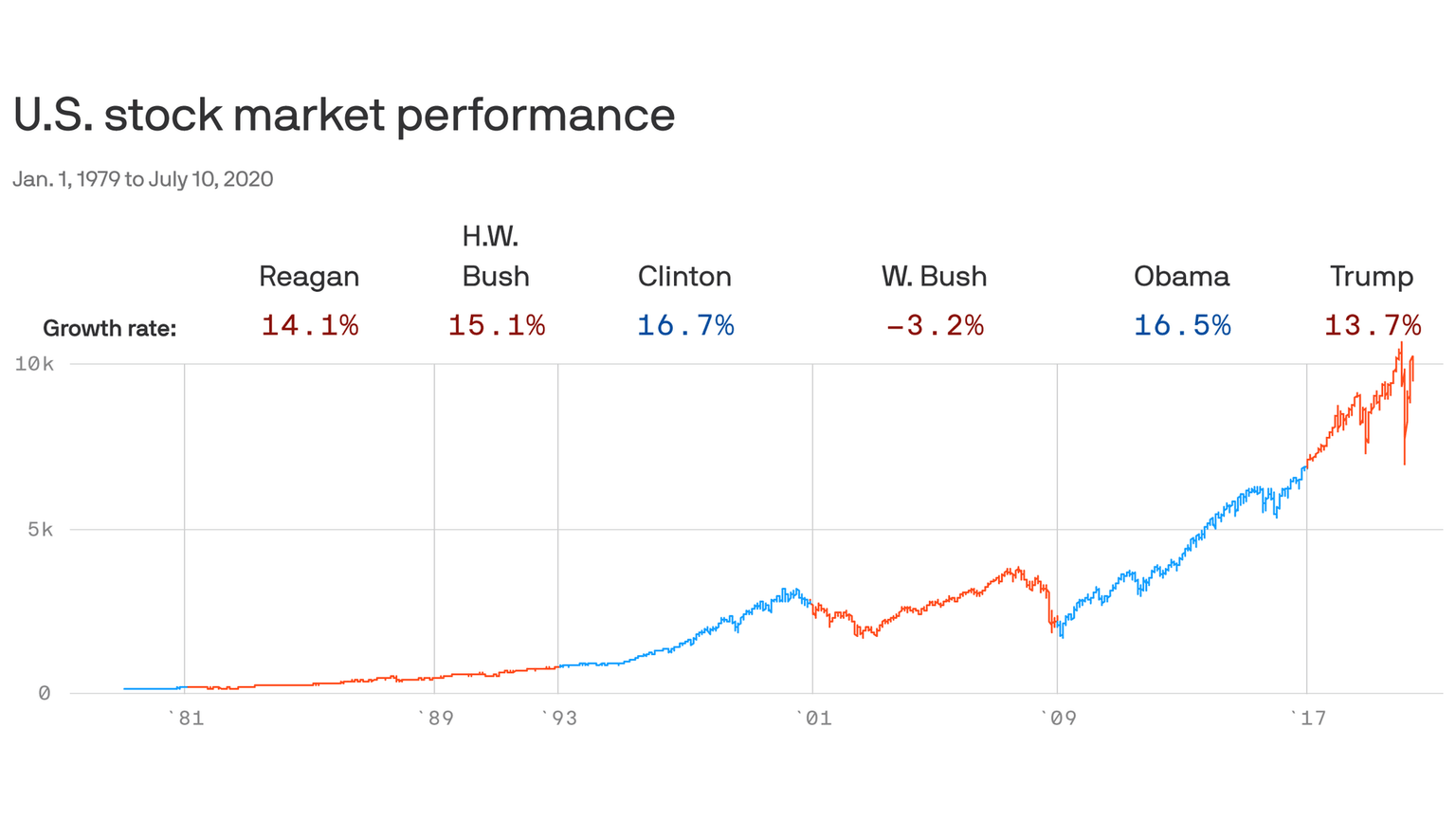This screenshot has width=1456, height=819.
Task: Select the Reagan column label
Action: pyautogui.click(x=309, y=277)
